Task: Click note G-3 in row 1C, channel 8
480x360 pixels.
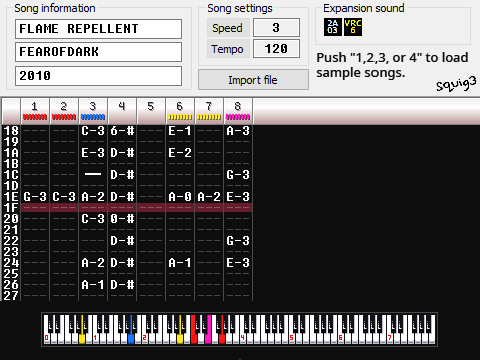Action: click(238, 175)
